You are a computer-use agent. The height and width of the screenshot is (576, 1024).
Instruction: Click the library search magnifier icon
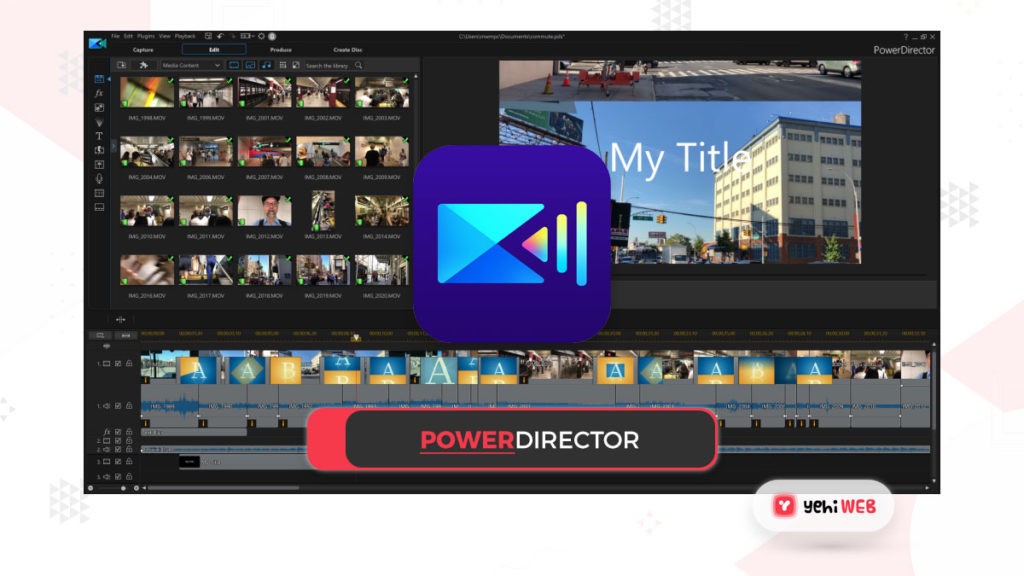pos(358,66)
